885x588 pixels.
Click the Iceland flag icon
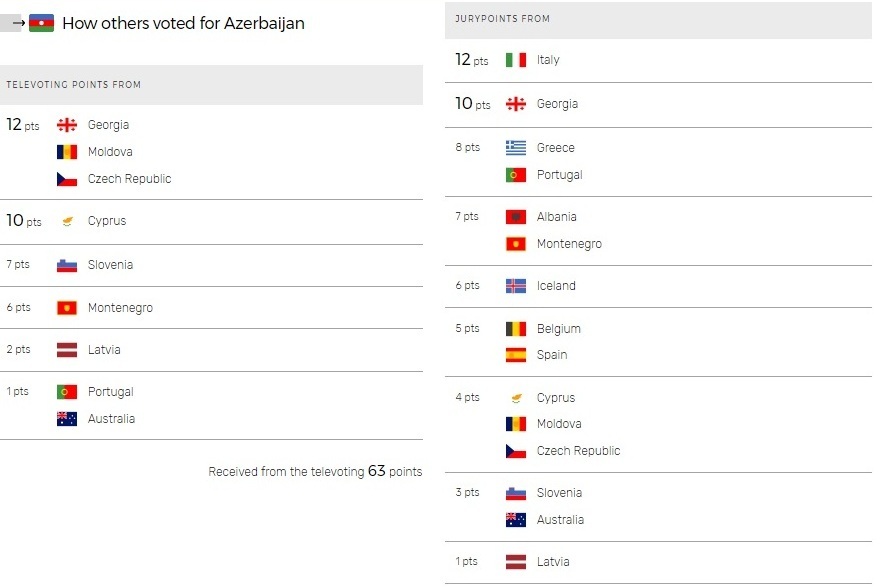pyautogui.click(x=516, y=286)
